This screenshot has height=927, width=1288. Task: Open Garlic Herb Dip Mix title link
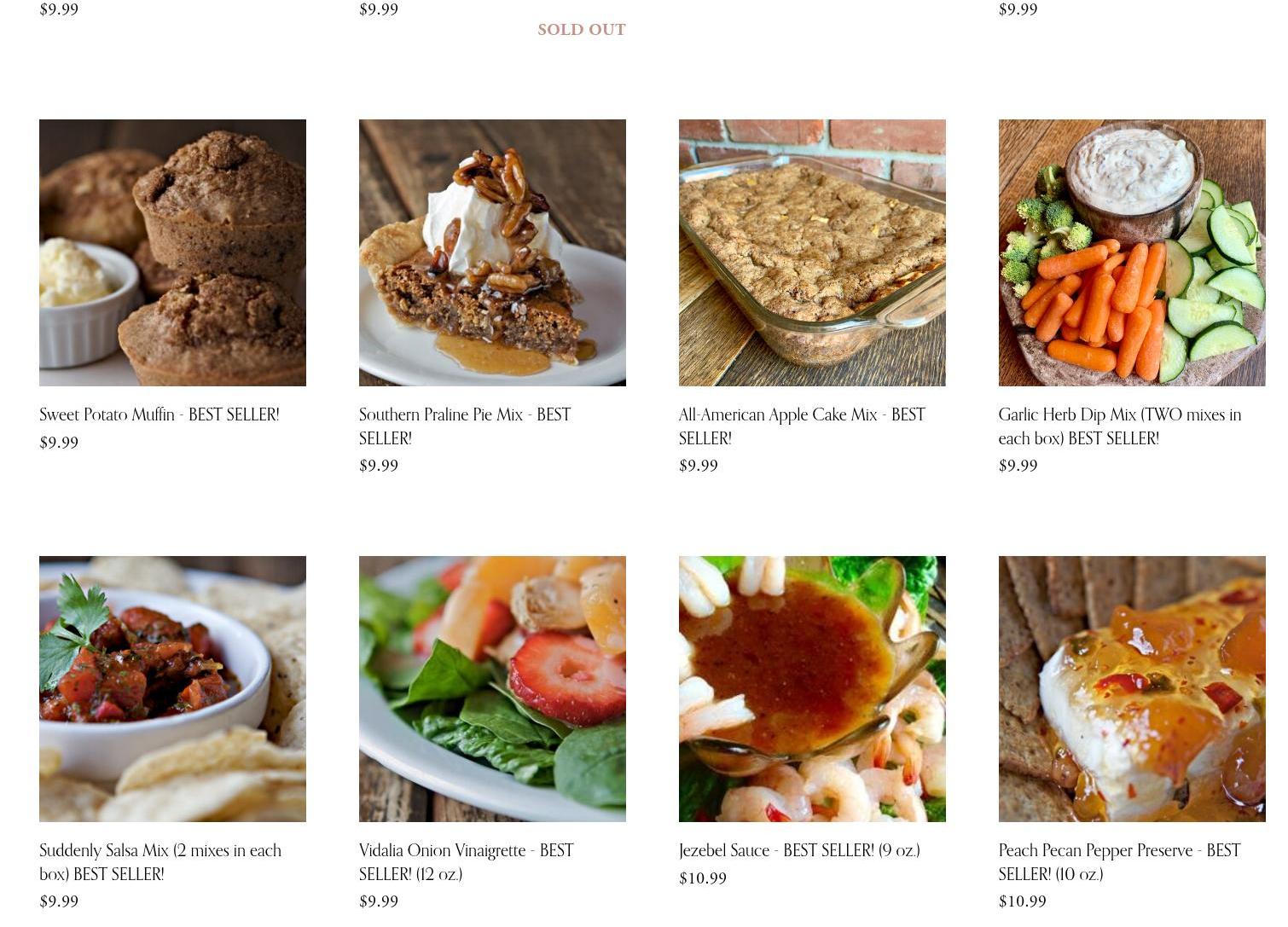pos(1120,426)
